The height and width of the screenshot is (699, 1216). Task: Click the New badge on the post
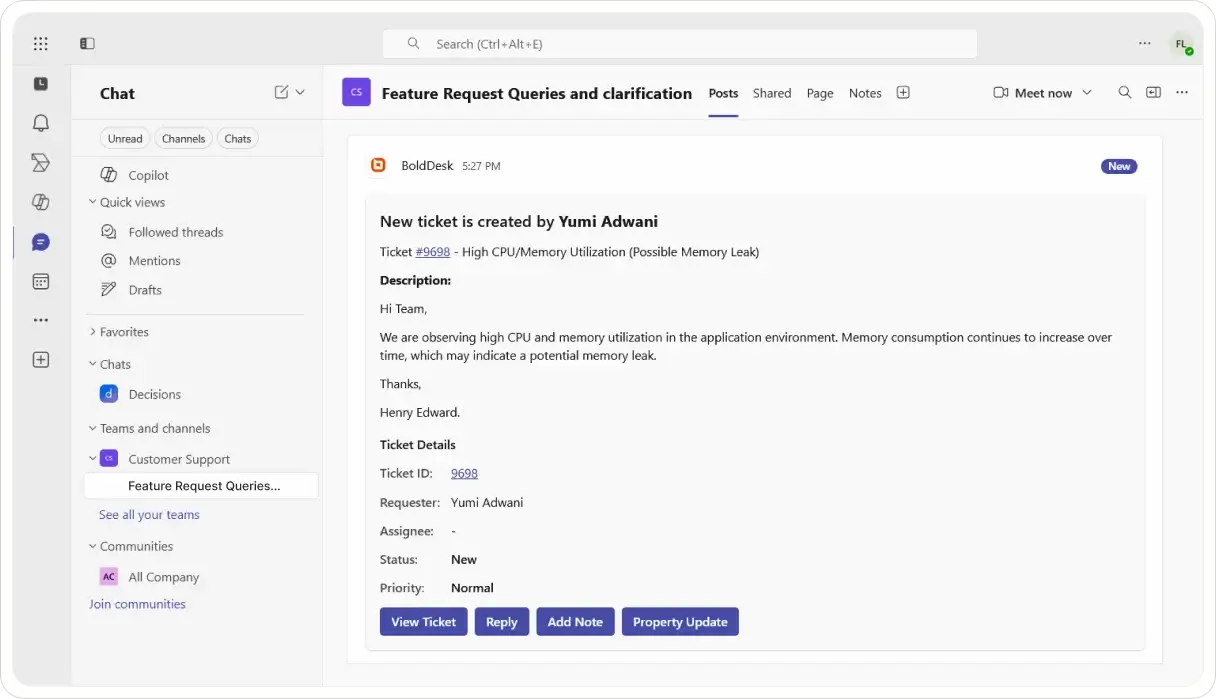(x=1119, y=166)
